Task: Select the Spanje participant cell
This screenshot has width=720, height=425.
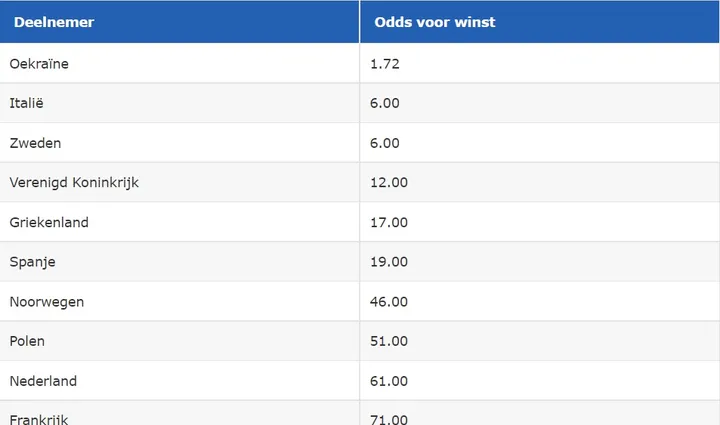Action: tap(32, 262)
